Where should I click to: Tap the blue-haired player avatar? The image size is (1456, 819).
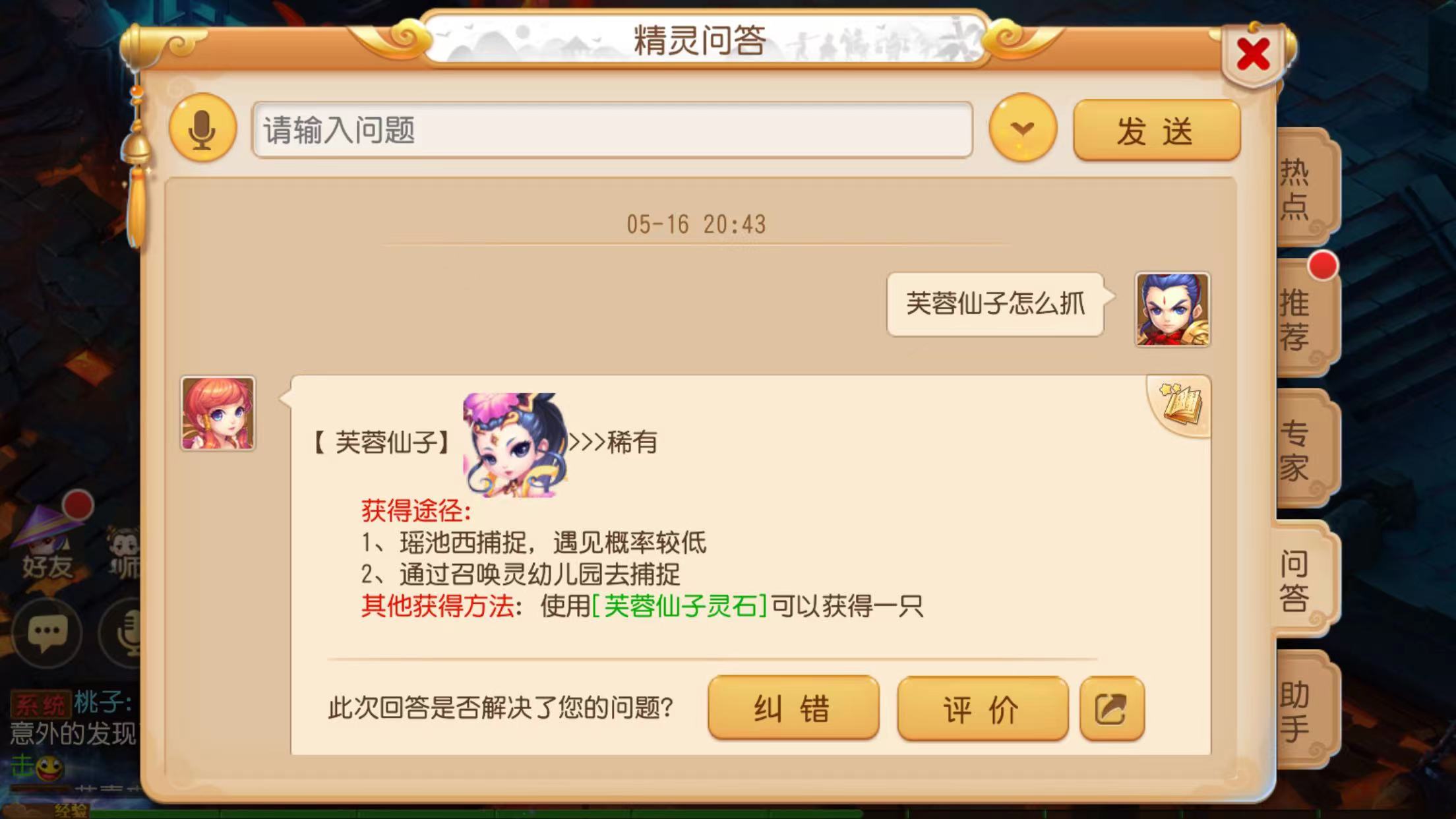tap(1172, 309)
